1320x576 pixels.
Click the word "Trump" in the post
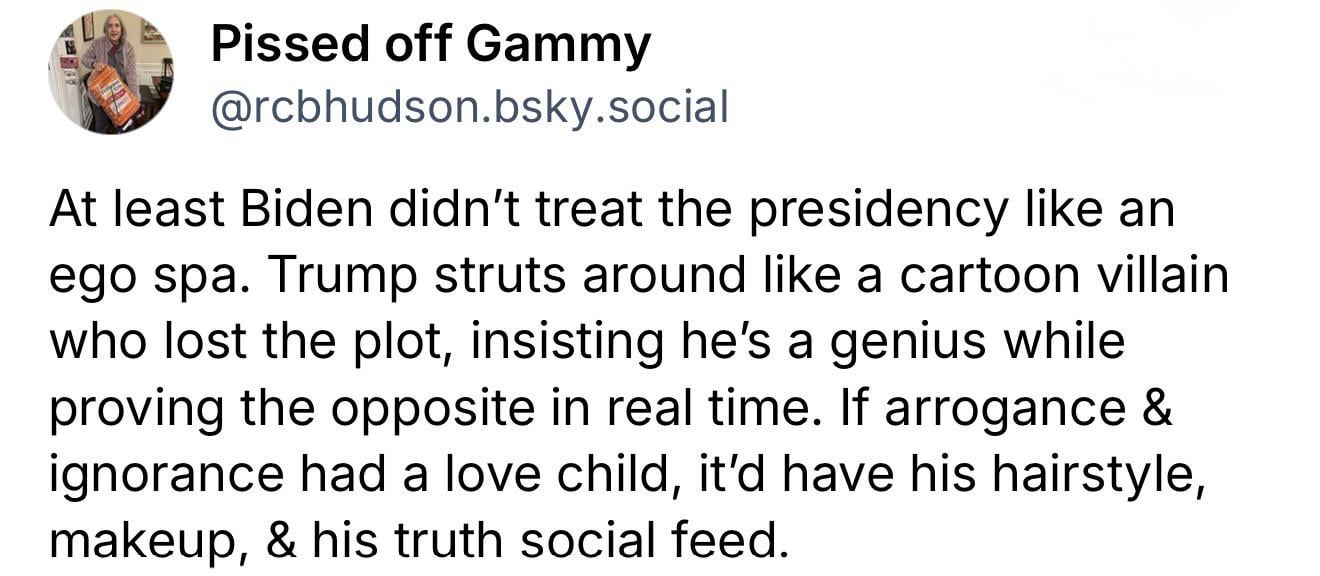pyautogui.click(x=333, y=277)
